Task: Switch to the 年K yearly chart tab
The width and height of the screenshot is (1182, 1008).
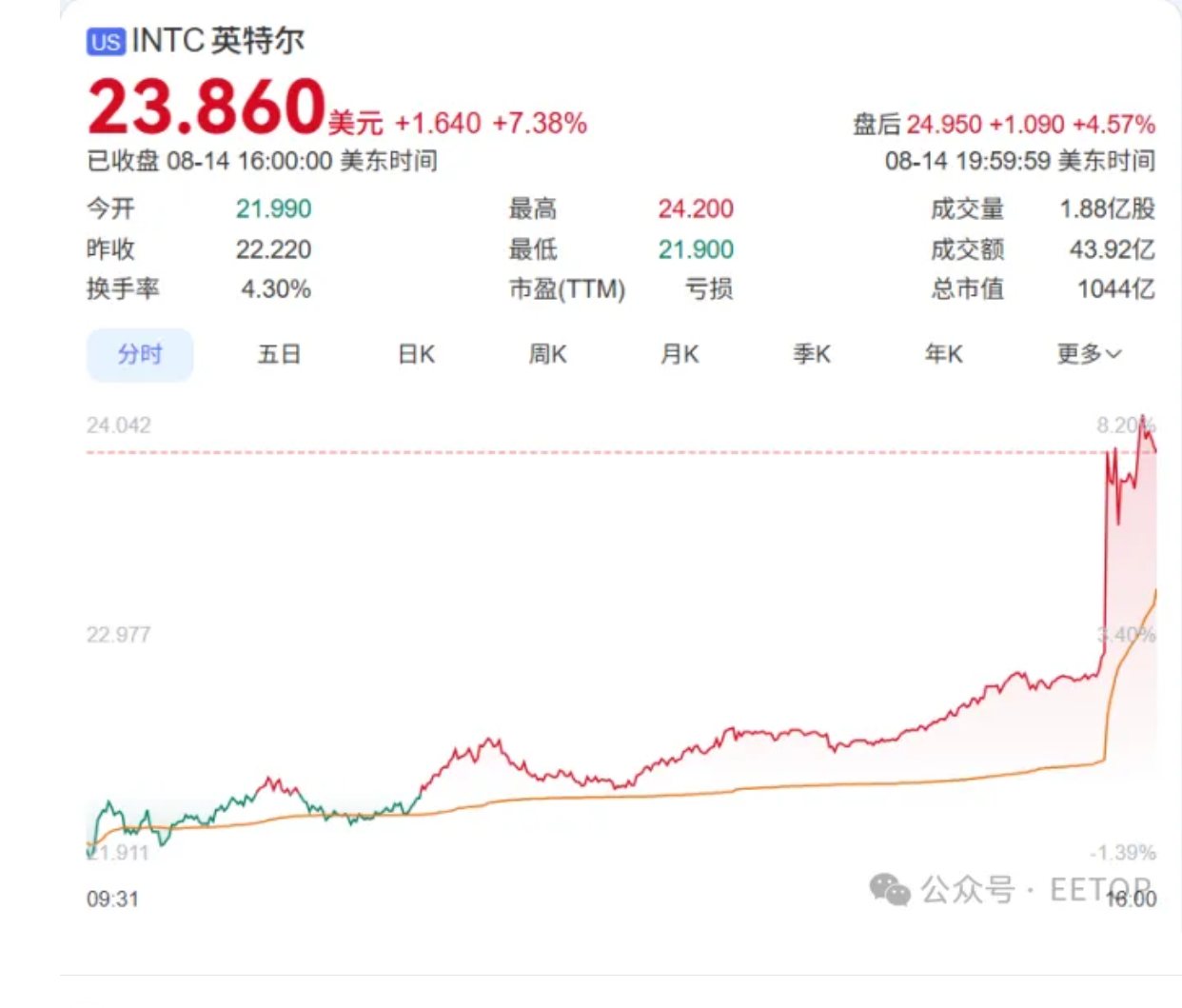Action: coord(943,355)
